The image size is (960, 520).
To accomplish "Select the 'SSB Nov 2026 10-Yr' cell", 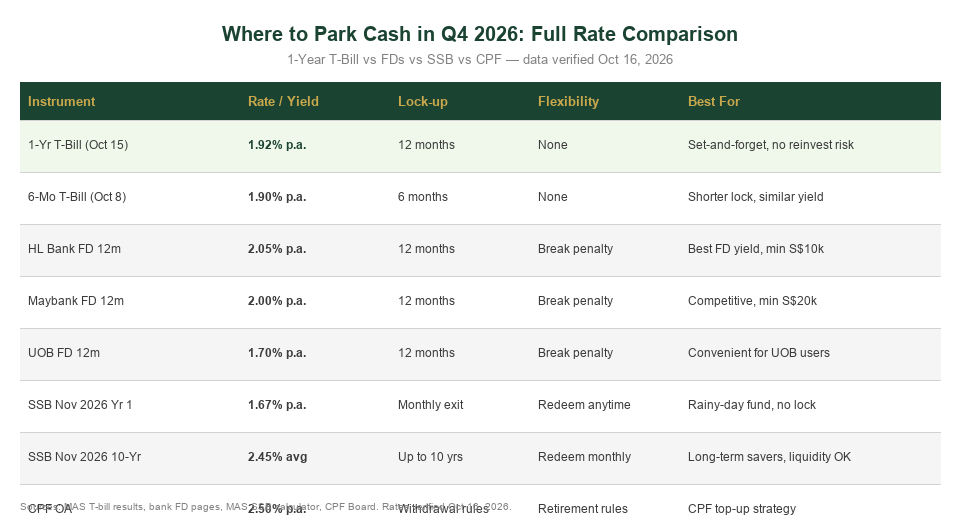I will pyautogui.click(x=84, y=458).
